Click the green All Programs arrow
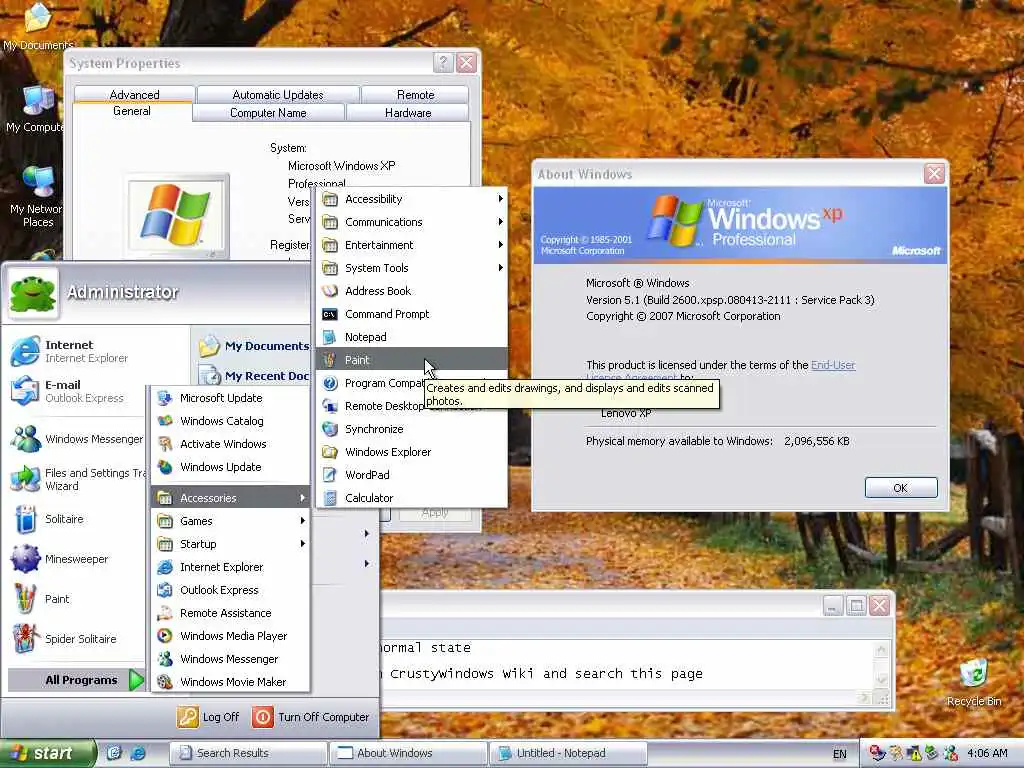The width and height of the screenshot is (1024, 768). pyautogui.click(x=136, y=680)
